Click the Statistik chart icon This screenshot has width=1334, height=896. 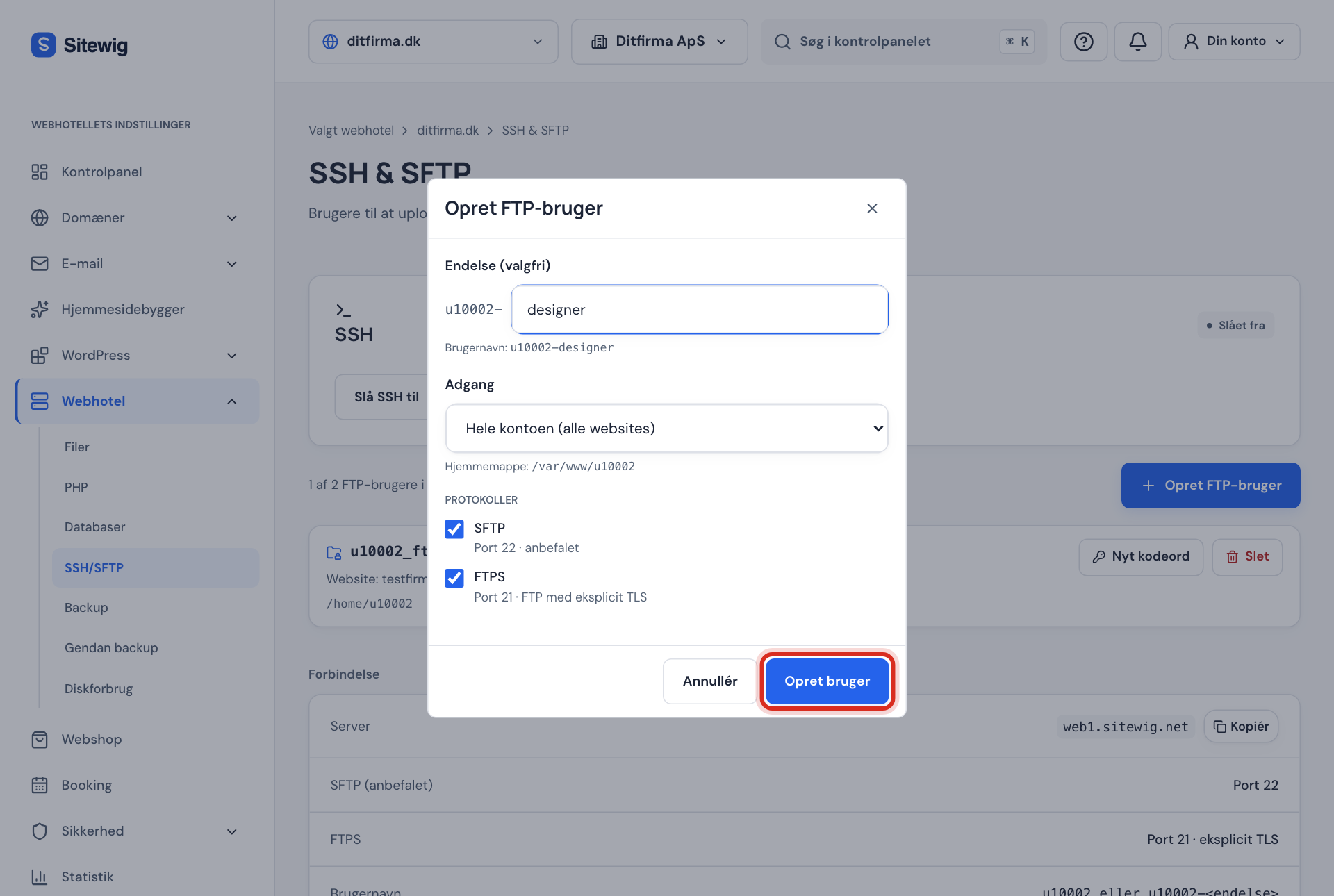pyautogui.click(x=40, y=877)
